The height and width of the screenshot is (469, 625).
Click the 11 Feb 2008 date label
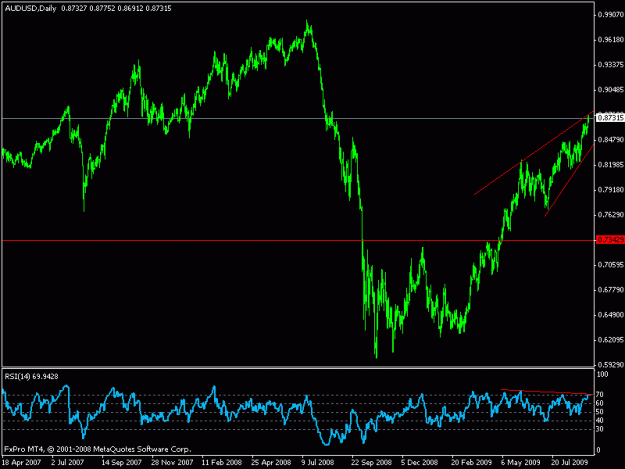click(222, 463)
